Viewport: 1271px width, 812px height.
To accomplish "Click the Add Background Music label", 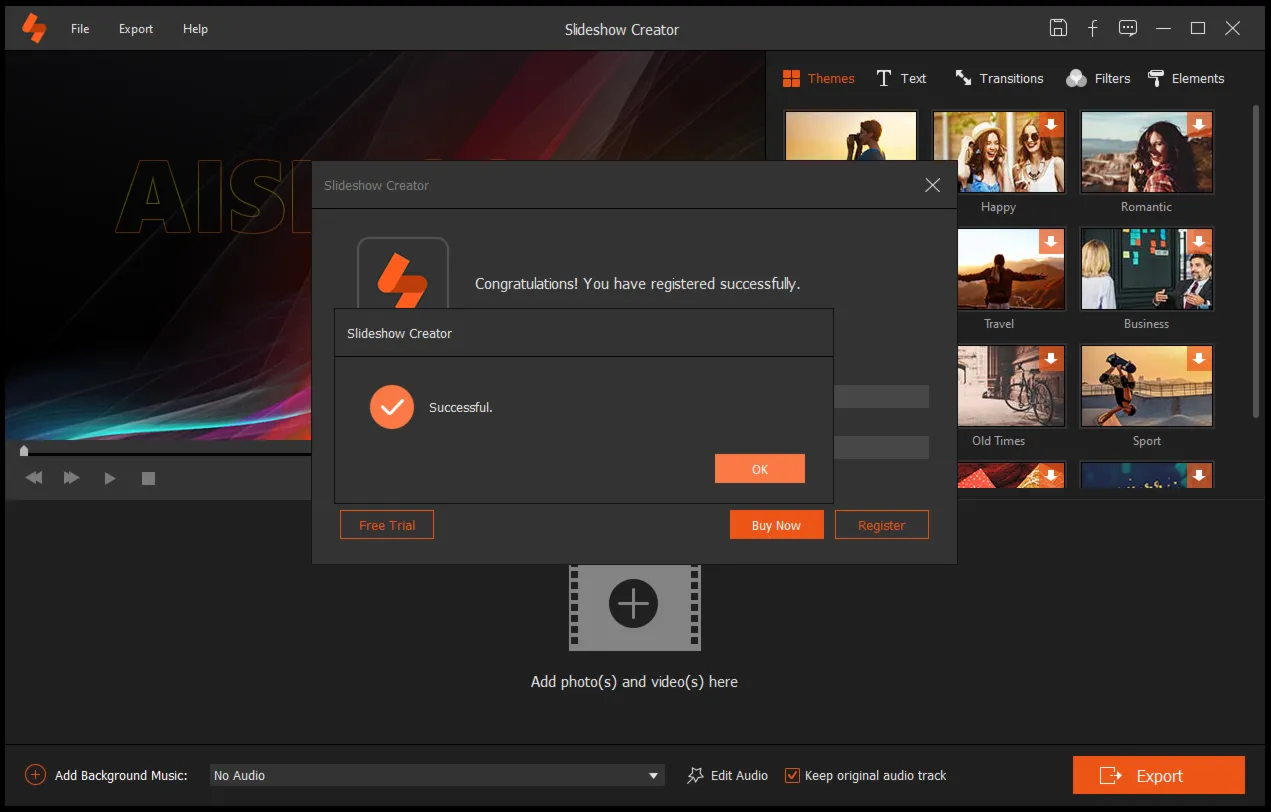I will tap(121, 775).
